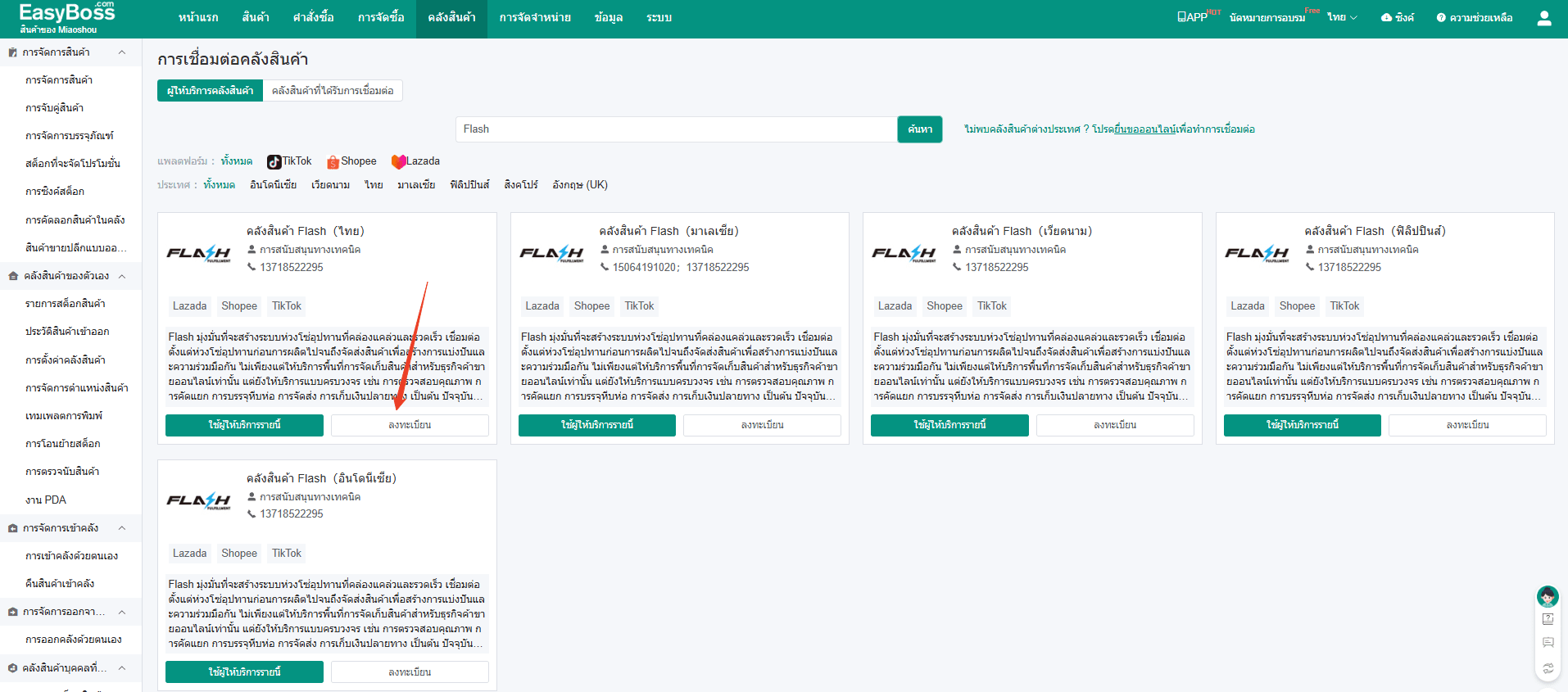Click the Flash logo of the เวียดนาม warehouse

(904, 253)
